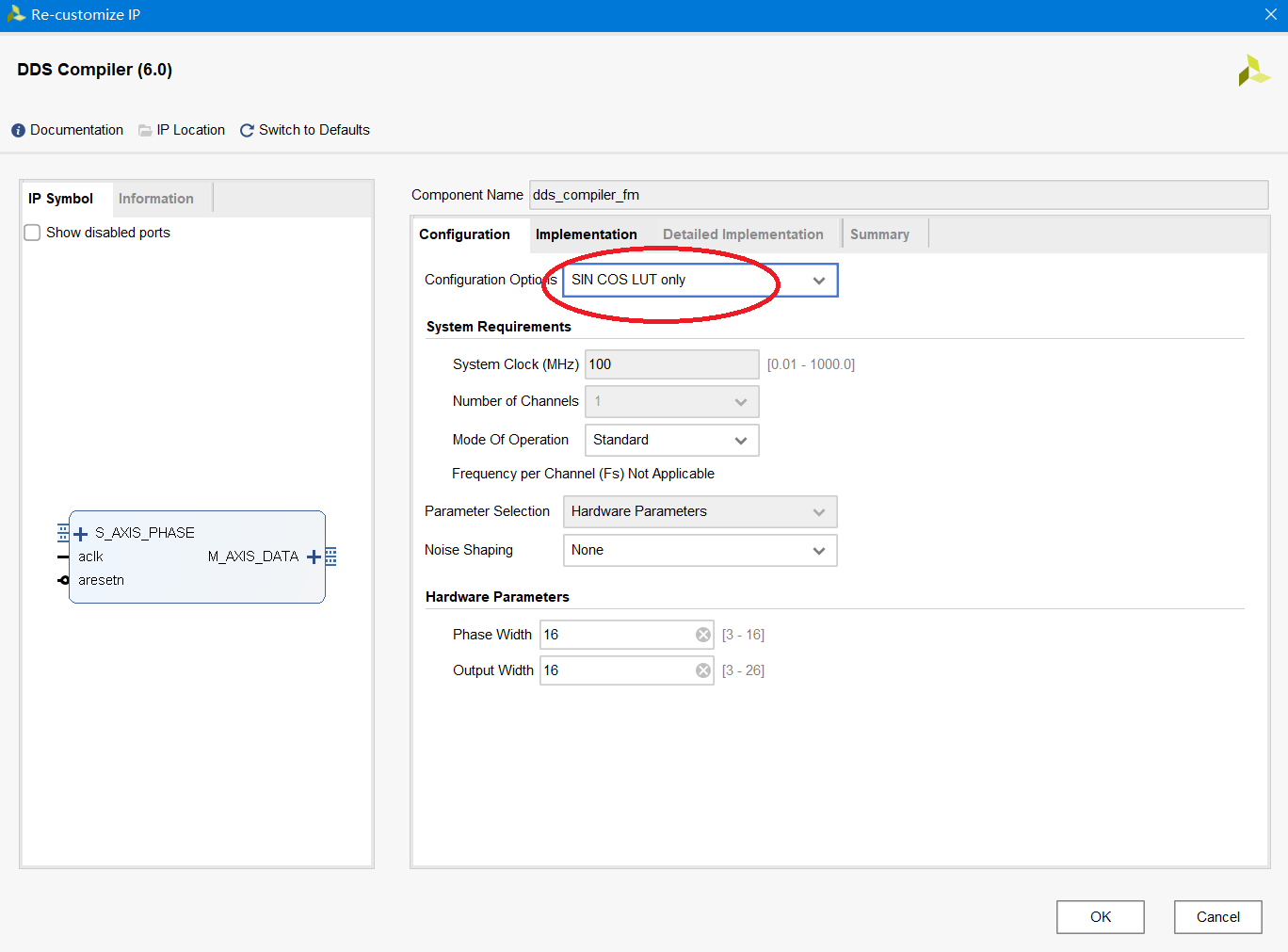Clear the Output Width field value

pyautogui.click(x=703, y=670)
